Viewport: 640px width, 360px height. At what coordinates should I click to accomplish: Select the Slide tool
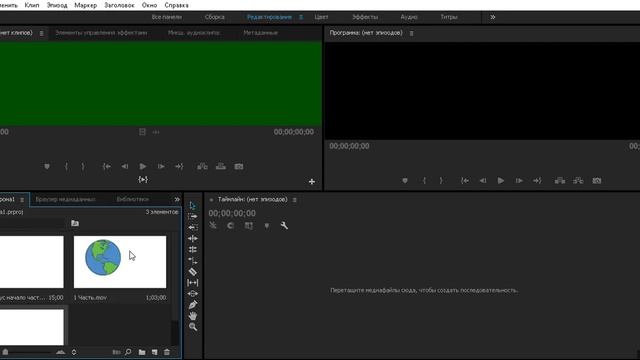pos(193,293)
